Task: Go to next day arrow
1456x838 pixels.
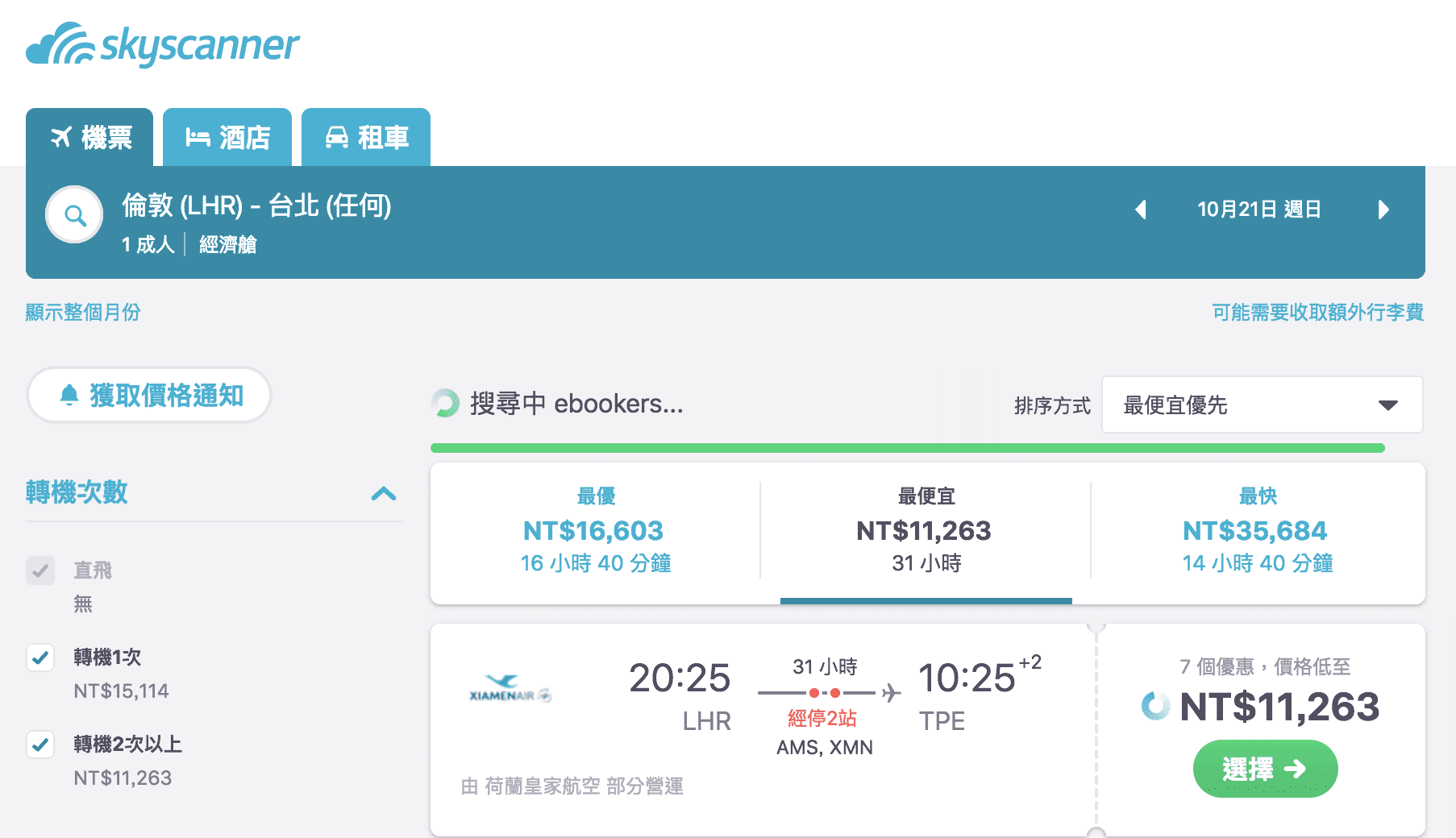Action: click(1383, 209)
